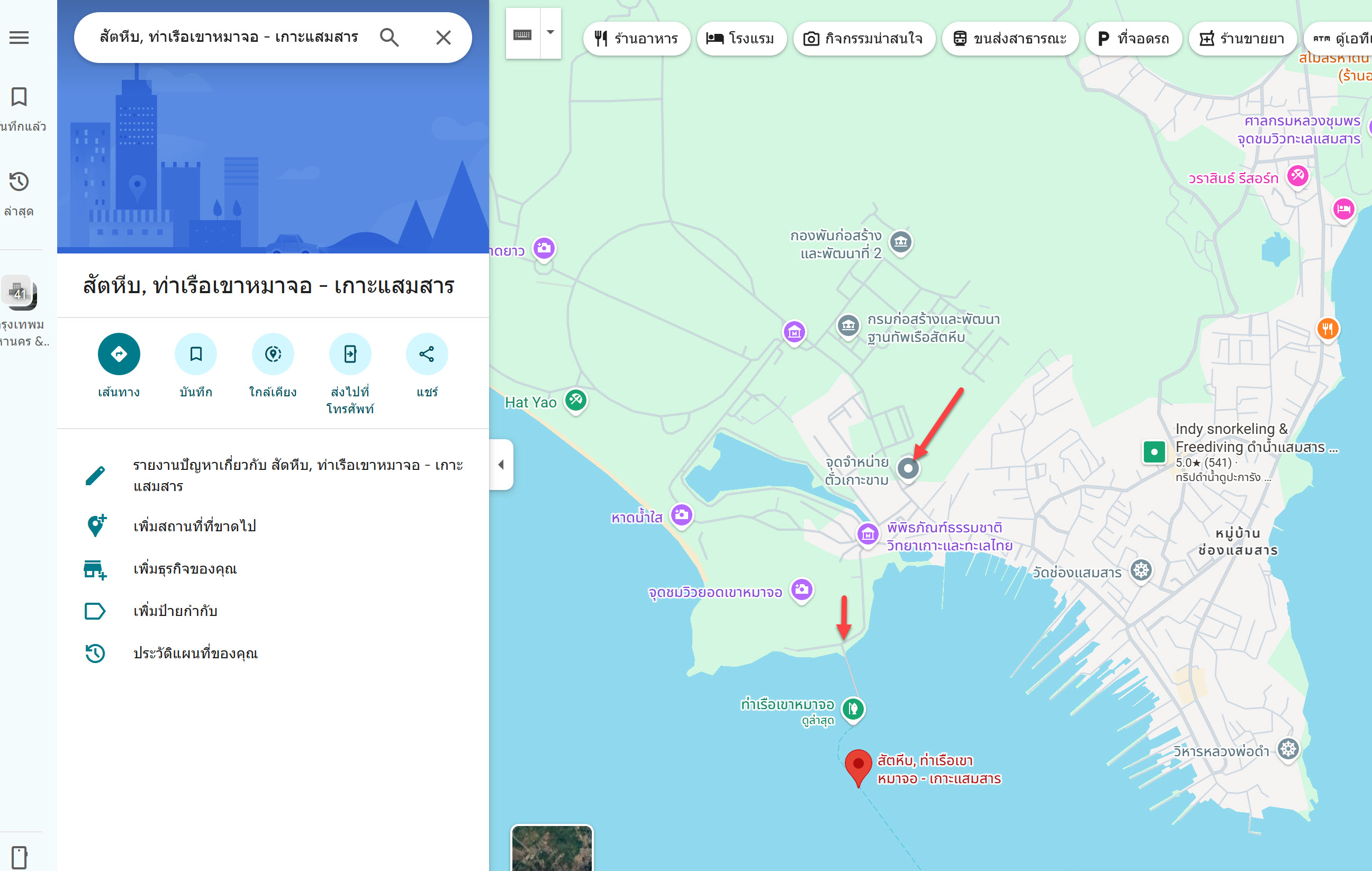Open Your Maps history entry
This screenshot has height=871, width=1372.
point(195,653)
